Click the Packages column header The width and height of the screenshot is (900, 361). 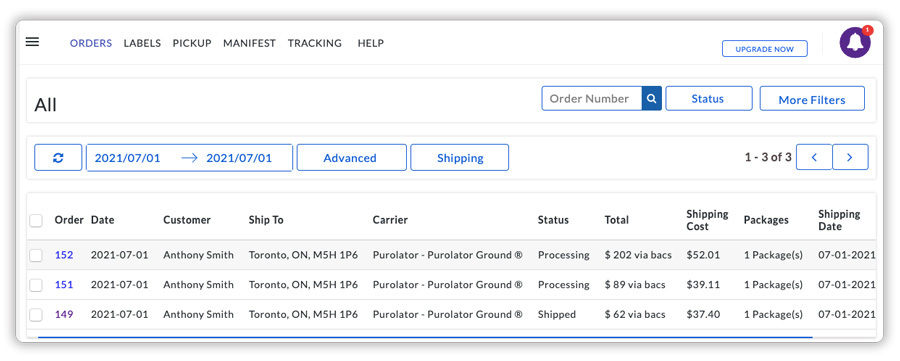pos(766,220)
